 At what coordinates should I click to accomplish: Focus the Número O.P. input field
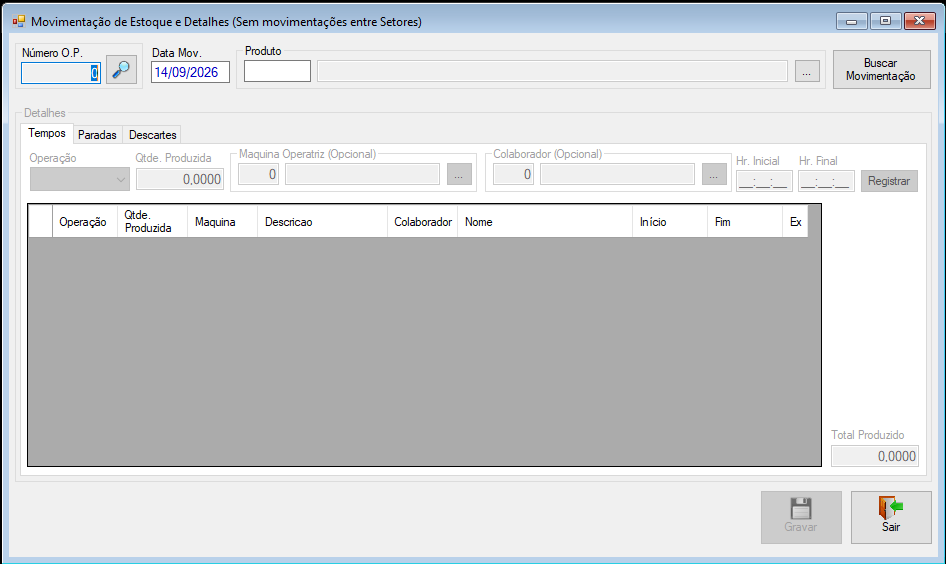(x=61, y=73)
